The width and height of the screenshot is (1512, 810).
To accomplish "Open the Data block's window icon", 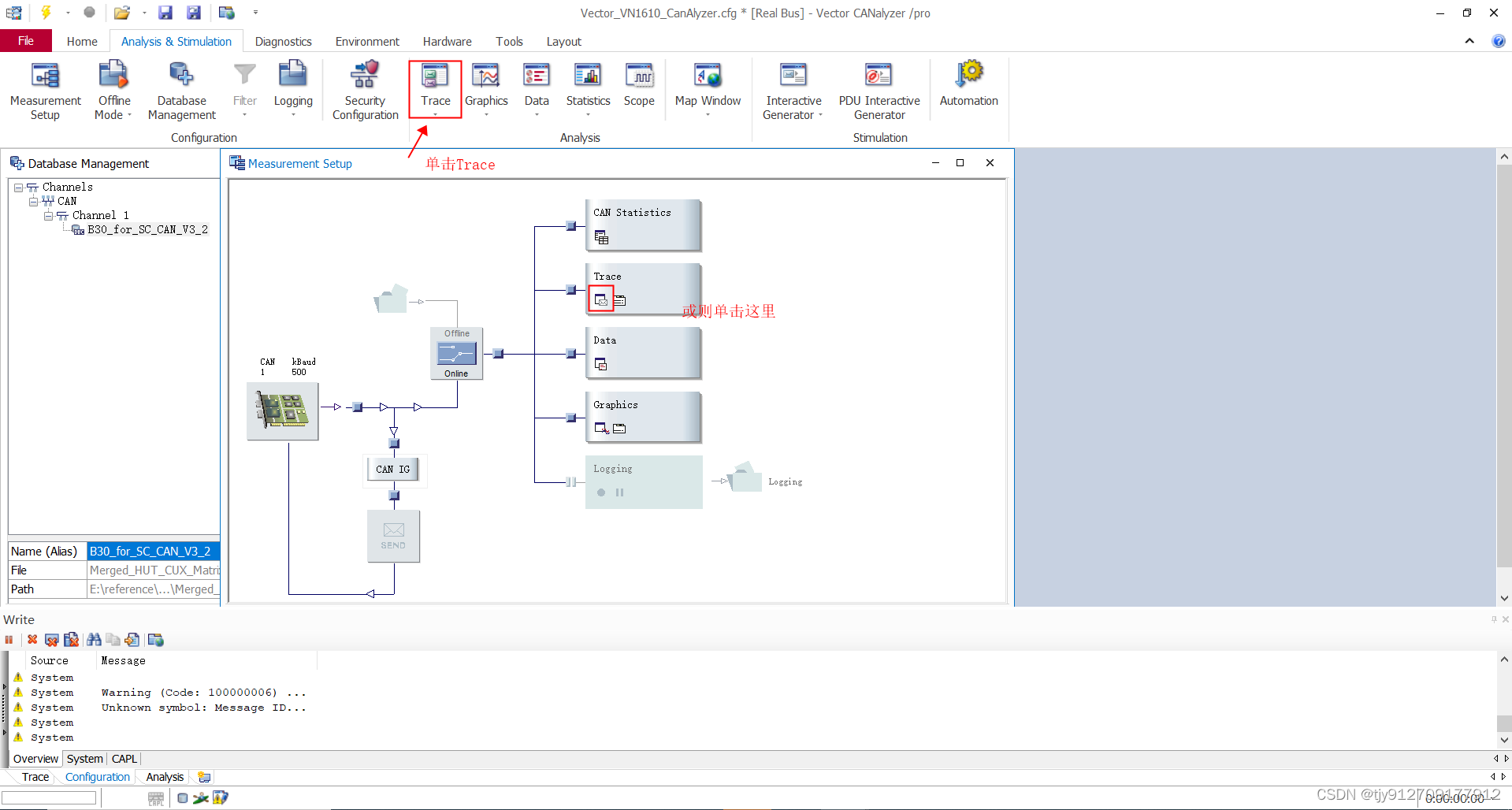I will tap(600, 364).
